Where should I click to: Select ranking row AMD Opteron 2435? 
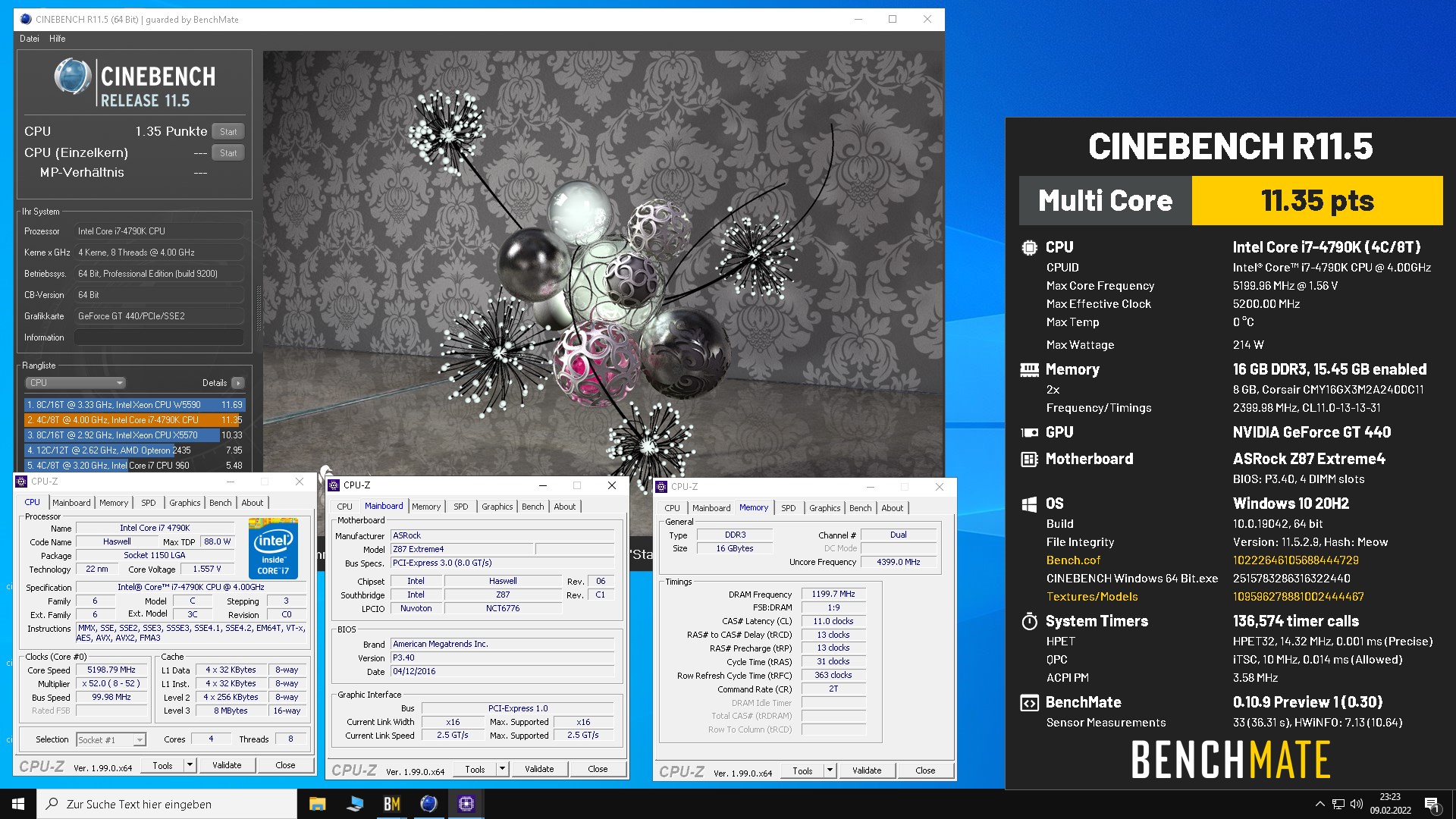[x=134, y=450]
